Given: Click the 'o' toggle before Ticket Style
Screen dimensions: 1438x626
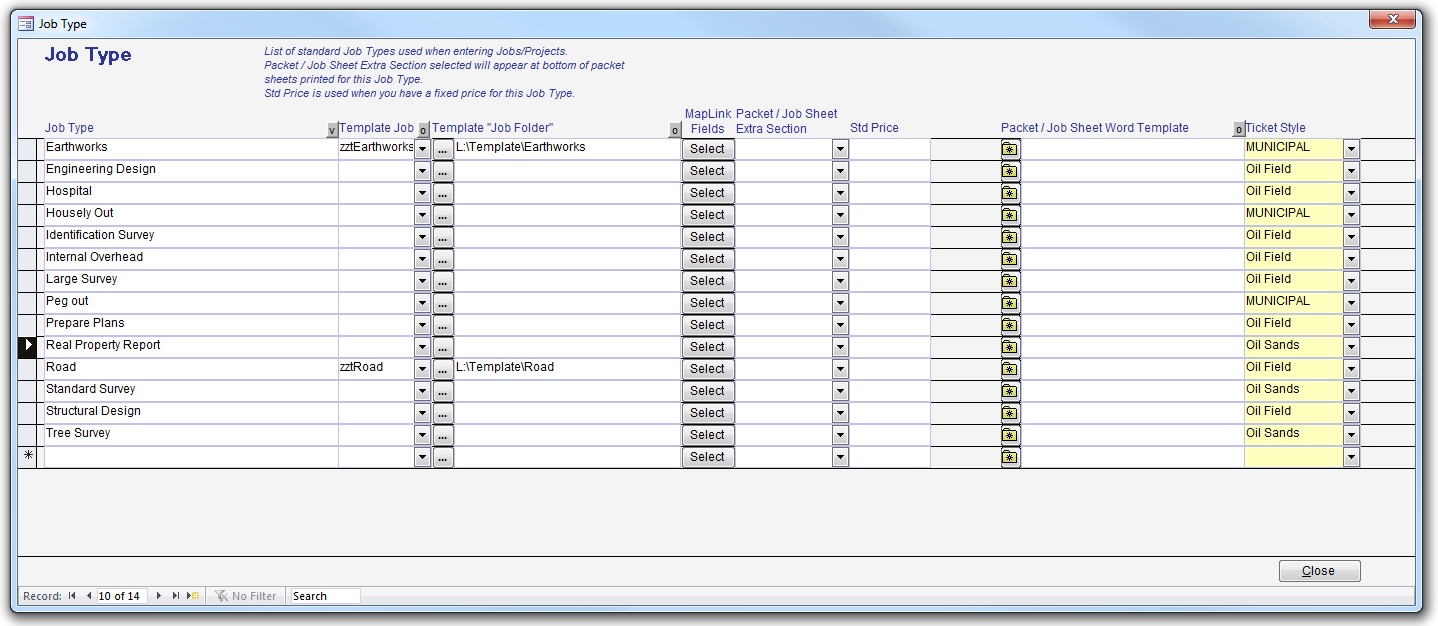Looking at the screenshot, I should point(1238,130).
